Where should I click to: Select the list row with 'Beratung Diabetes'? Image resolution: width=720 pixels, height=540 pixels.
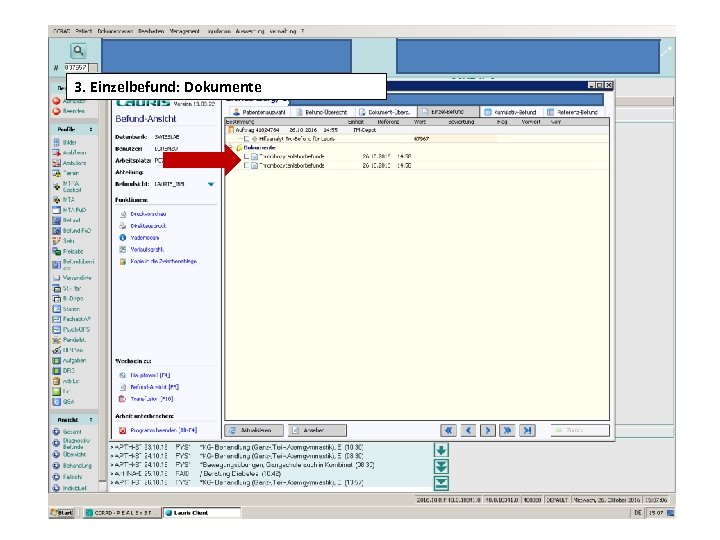[271, 474]
